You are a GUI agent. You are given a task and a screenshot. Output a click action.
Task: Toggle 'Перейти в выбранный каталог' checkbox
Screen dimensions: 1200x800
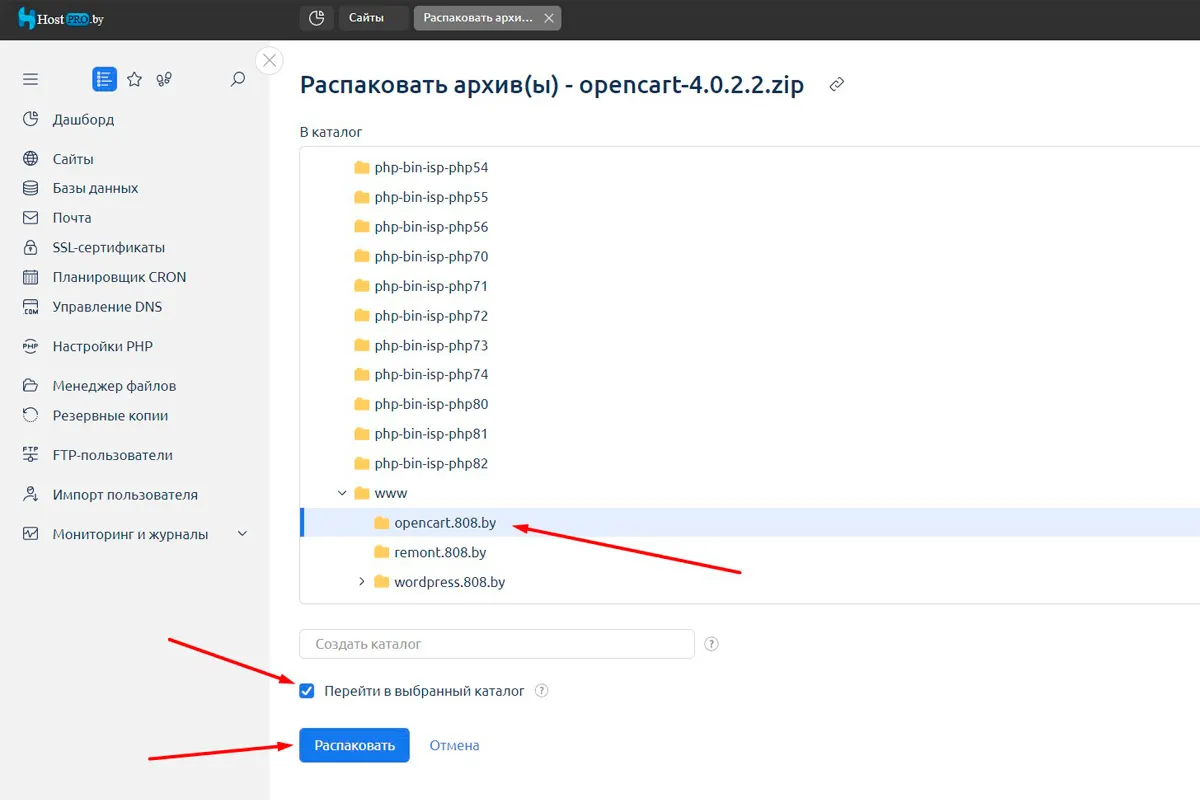pos(307,691)
